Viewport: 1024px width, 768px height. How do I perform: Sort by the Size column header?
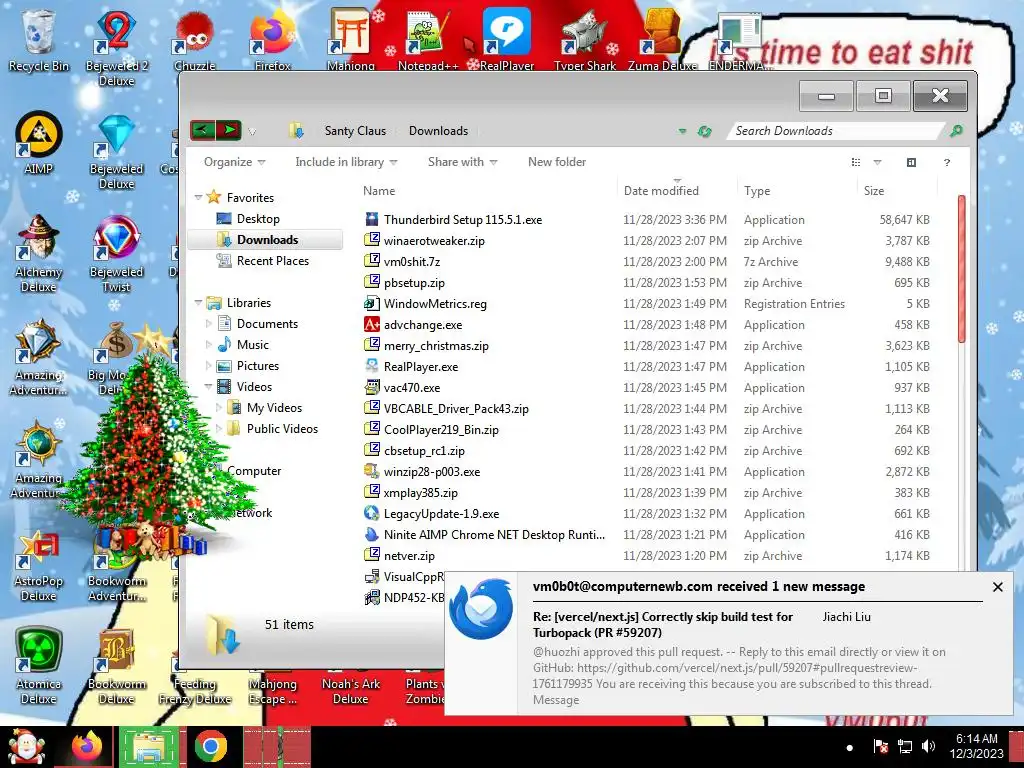click(x=874, y=191)
